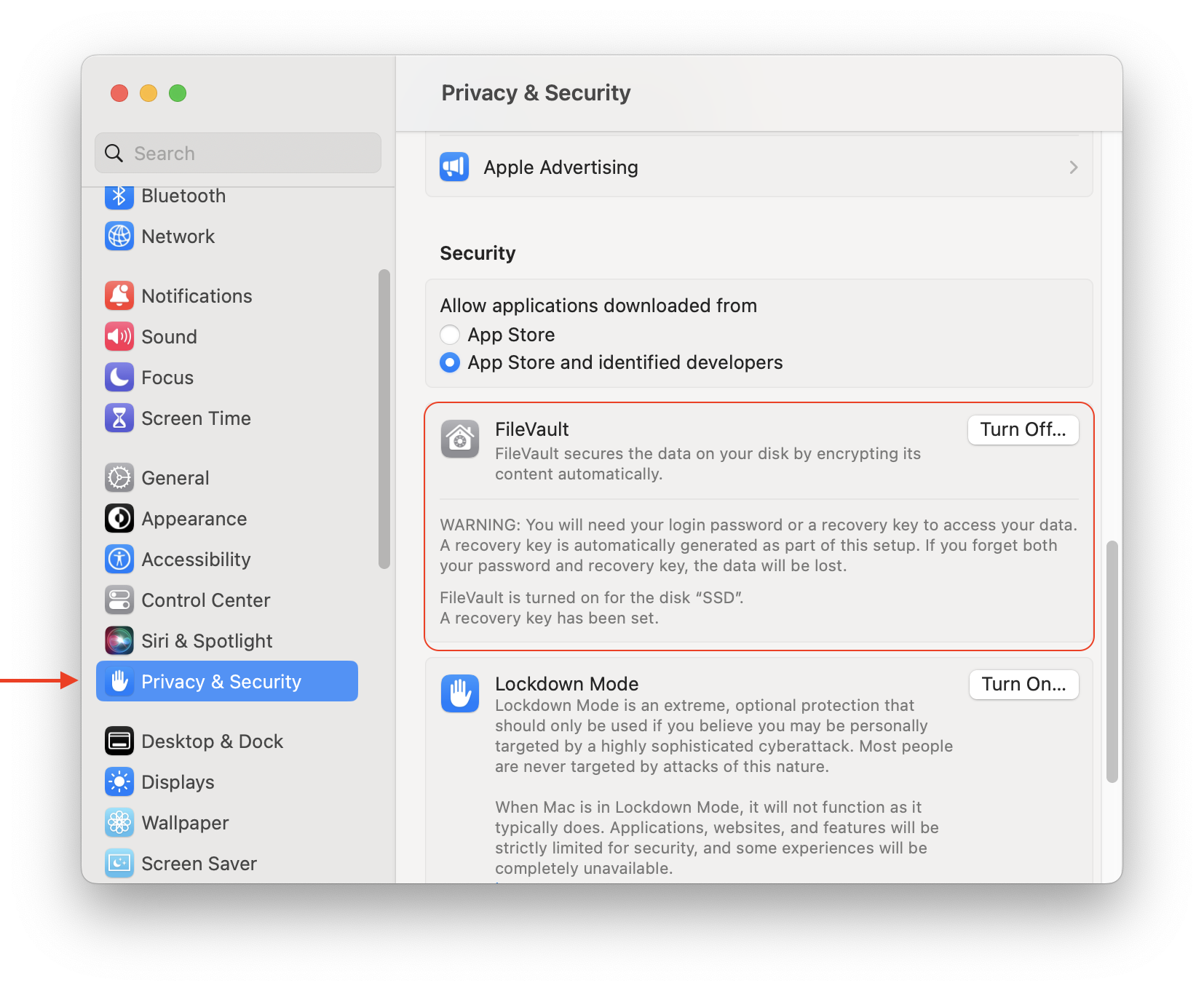Click "Allow applications downloaded from" text
Screen dimensions: 1204x991
coord(598,306)
